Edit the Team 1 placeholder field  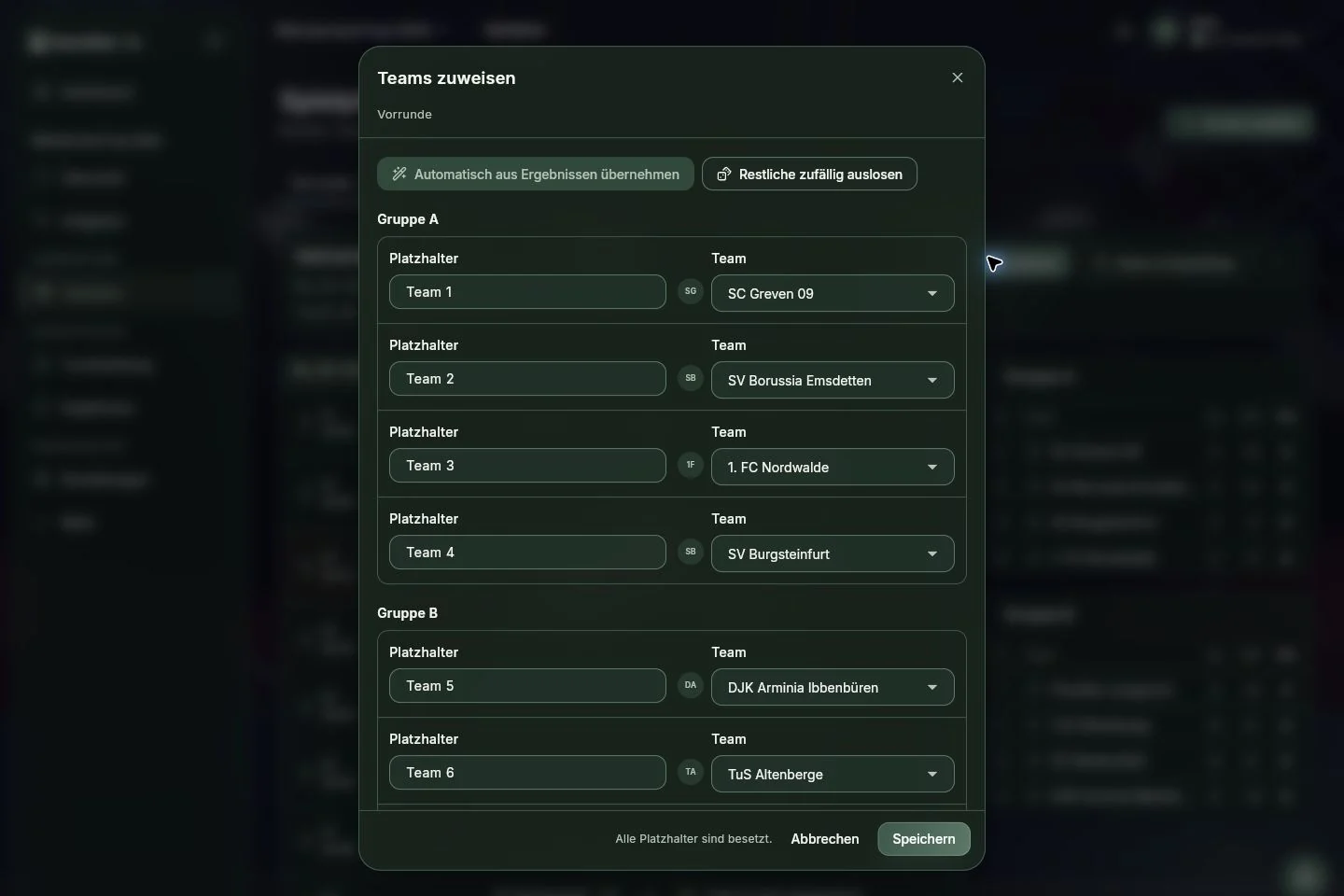pyautogui.click(x=527, y=292)
